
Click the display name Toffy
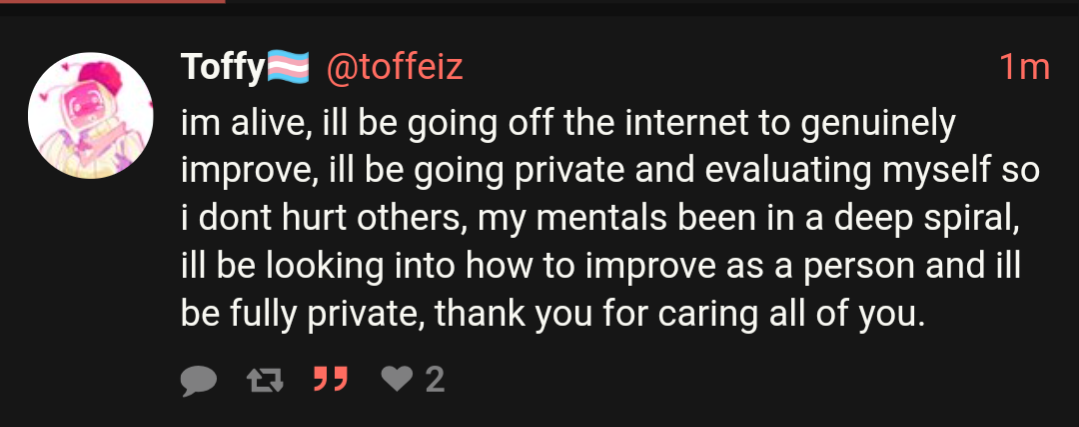click(222, 68)
